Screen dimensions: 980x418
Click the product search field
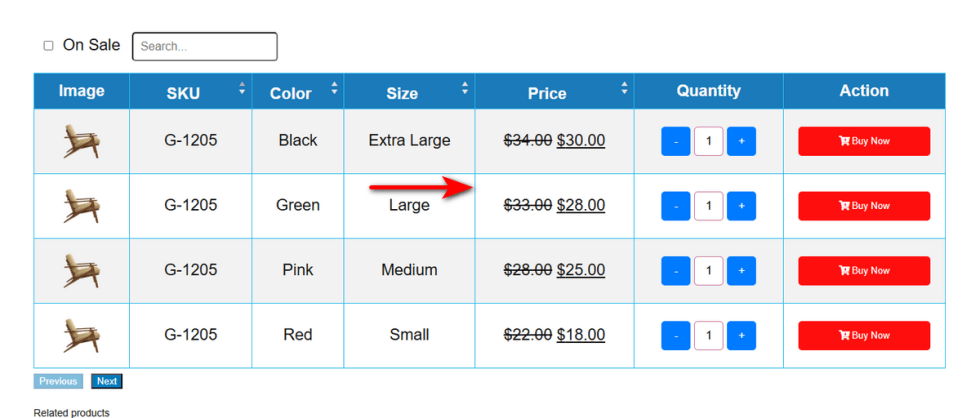tap(204, 46)
